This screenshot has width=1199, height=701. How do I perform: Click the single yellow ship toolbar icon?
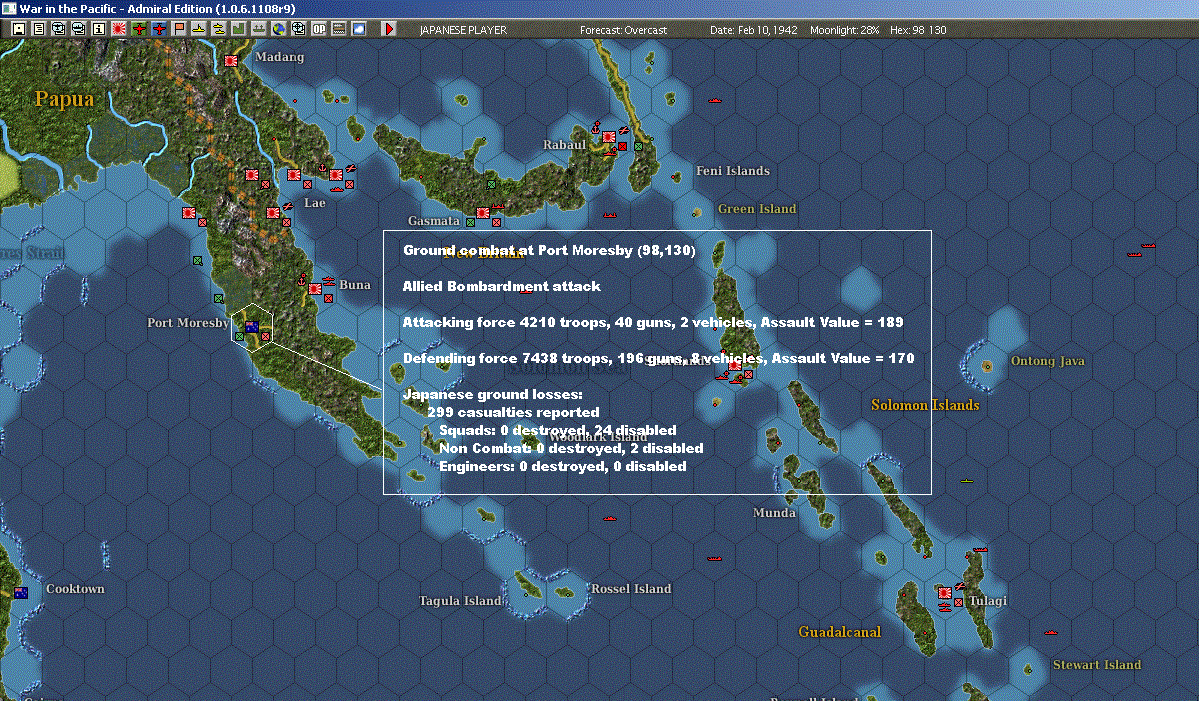click(x=198, y=29)
